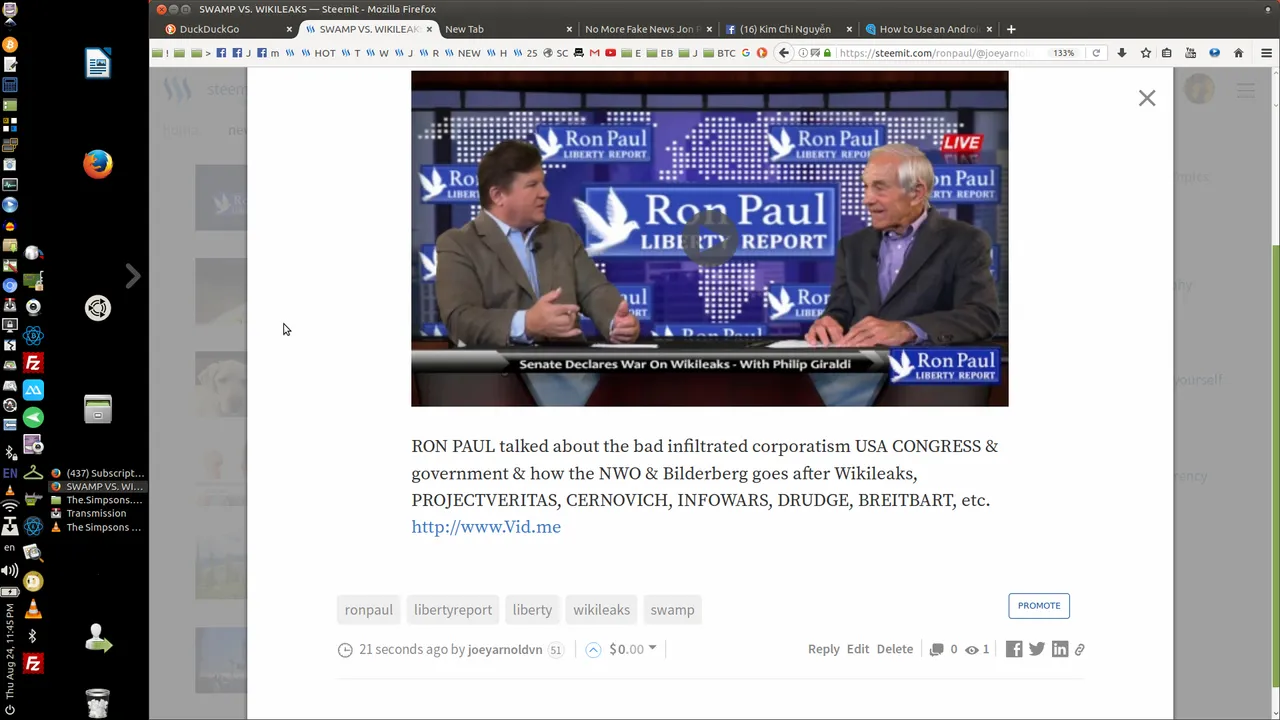
Task: Open author joeyarnoldvn profile link
Action: click(505, 650)
